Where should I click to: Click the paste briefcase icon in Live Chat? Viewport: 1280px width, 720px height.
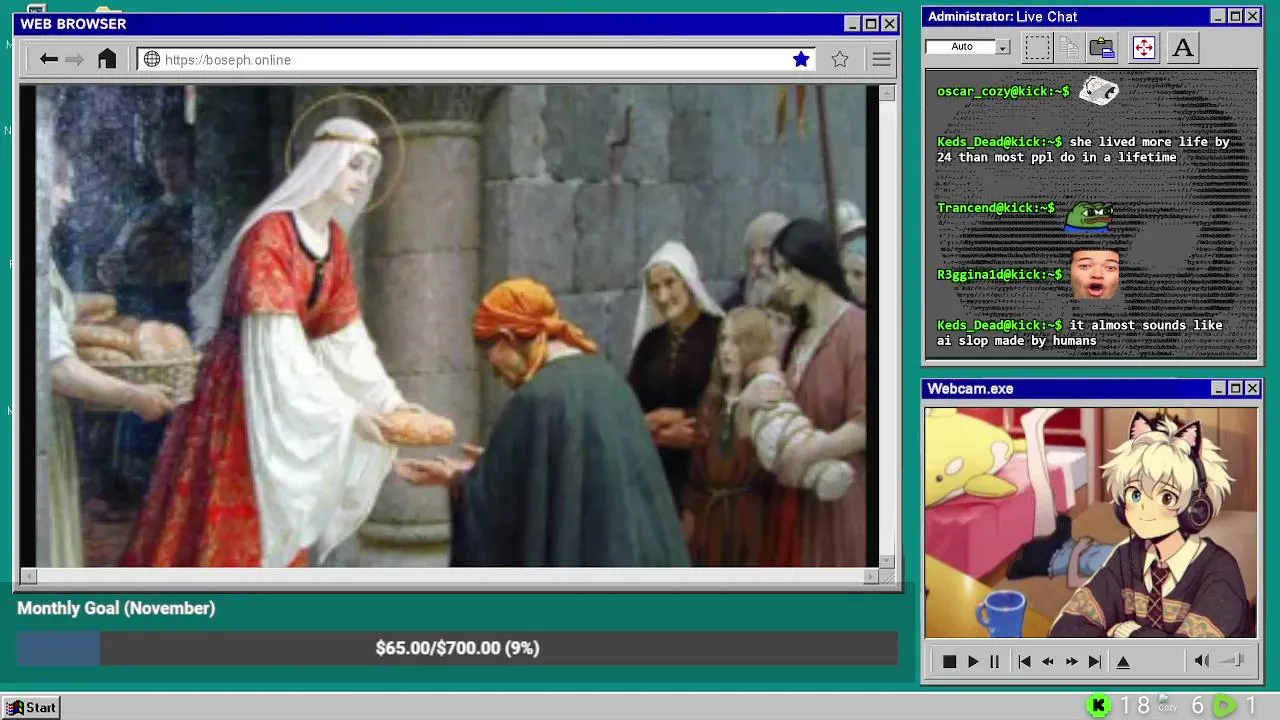pos(1102,47)
